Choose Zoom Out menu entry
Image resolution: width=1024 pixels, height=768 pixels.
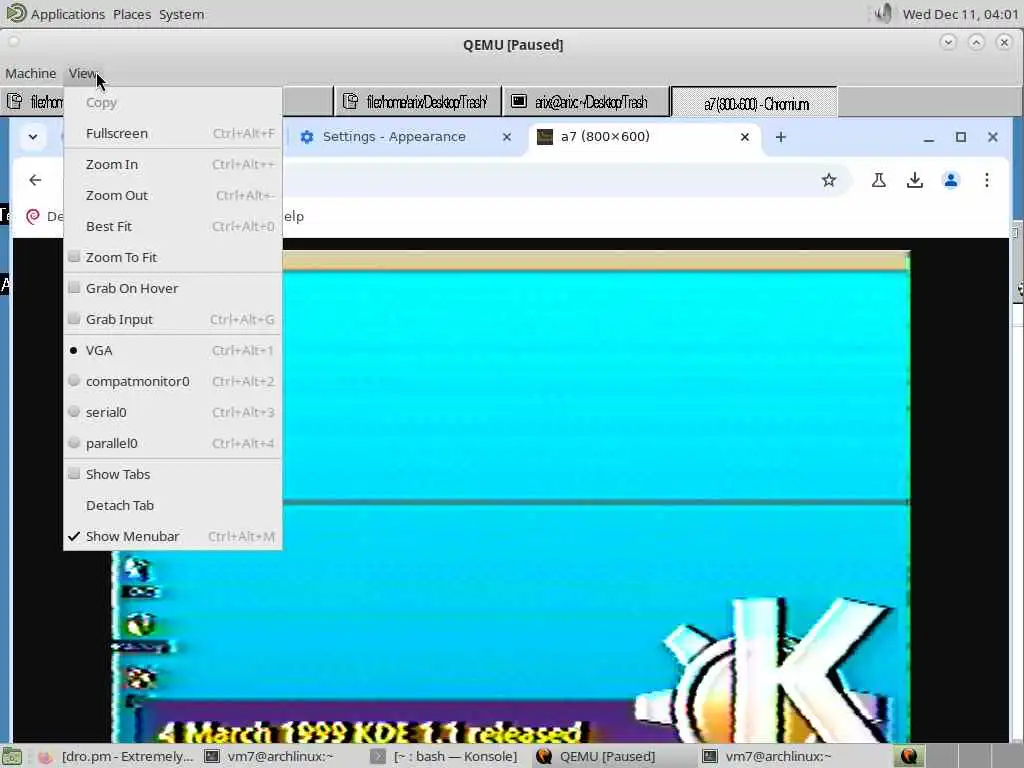click(x=173, y=195)
